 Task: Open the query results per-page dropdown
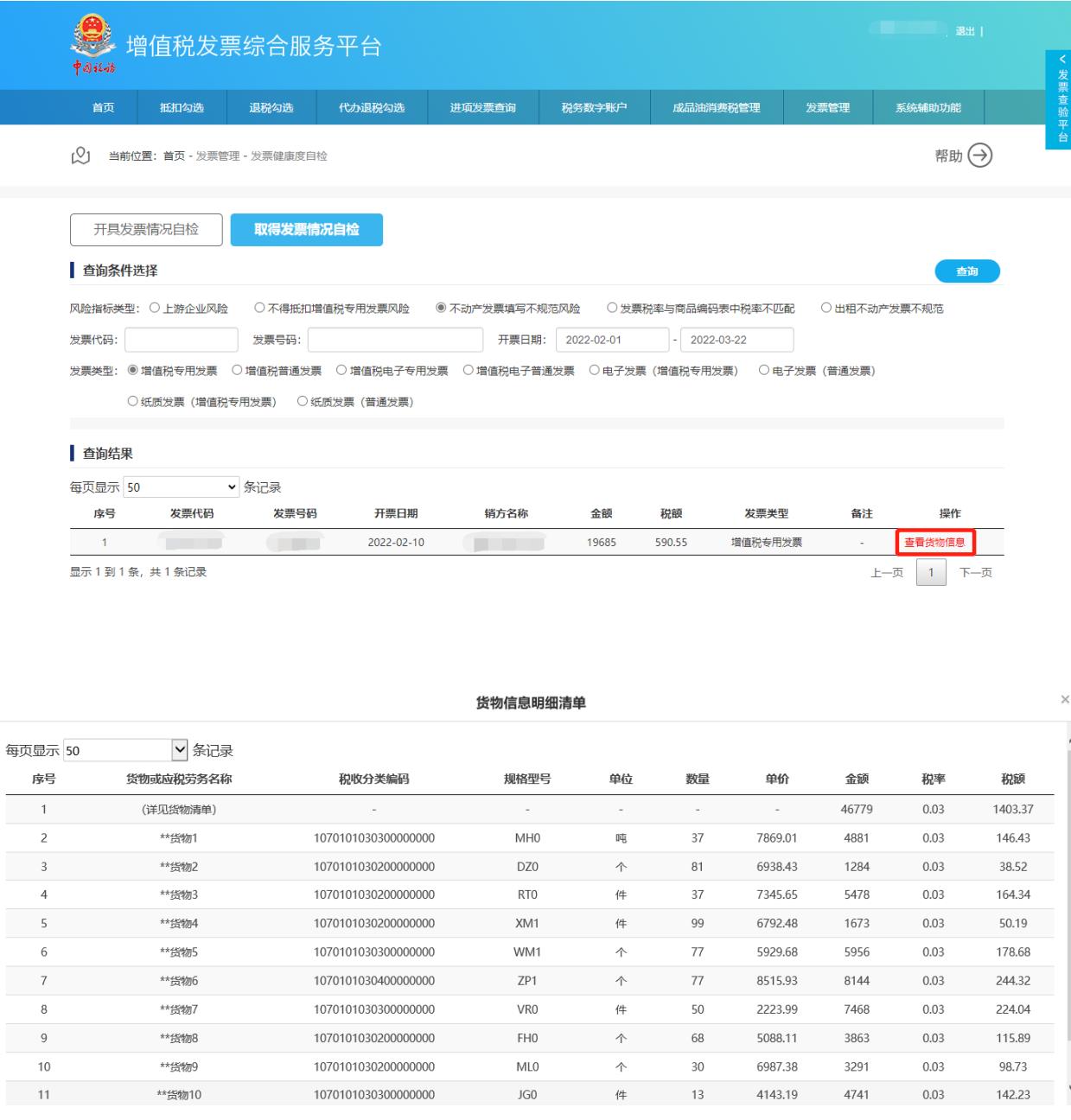tap(181, 487)
